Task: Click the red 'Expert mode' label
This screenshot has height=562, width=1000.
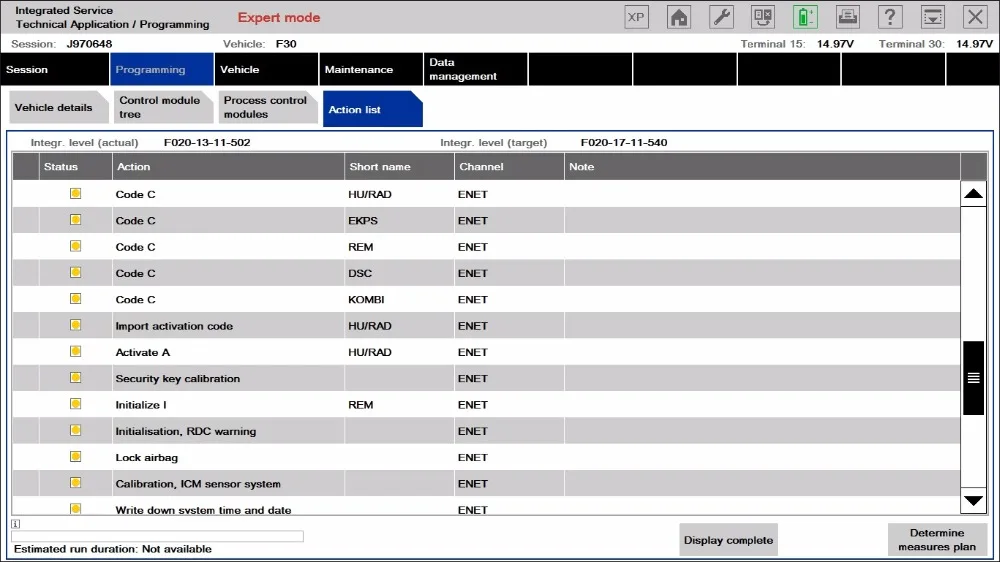Action: point(279,18)
